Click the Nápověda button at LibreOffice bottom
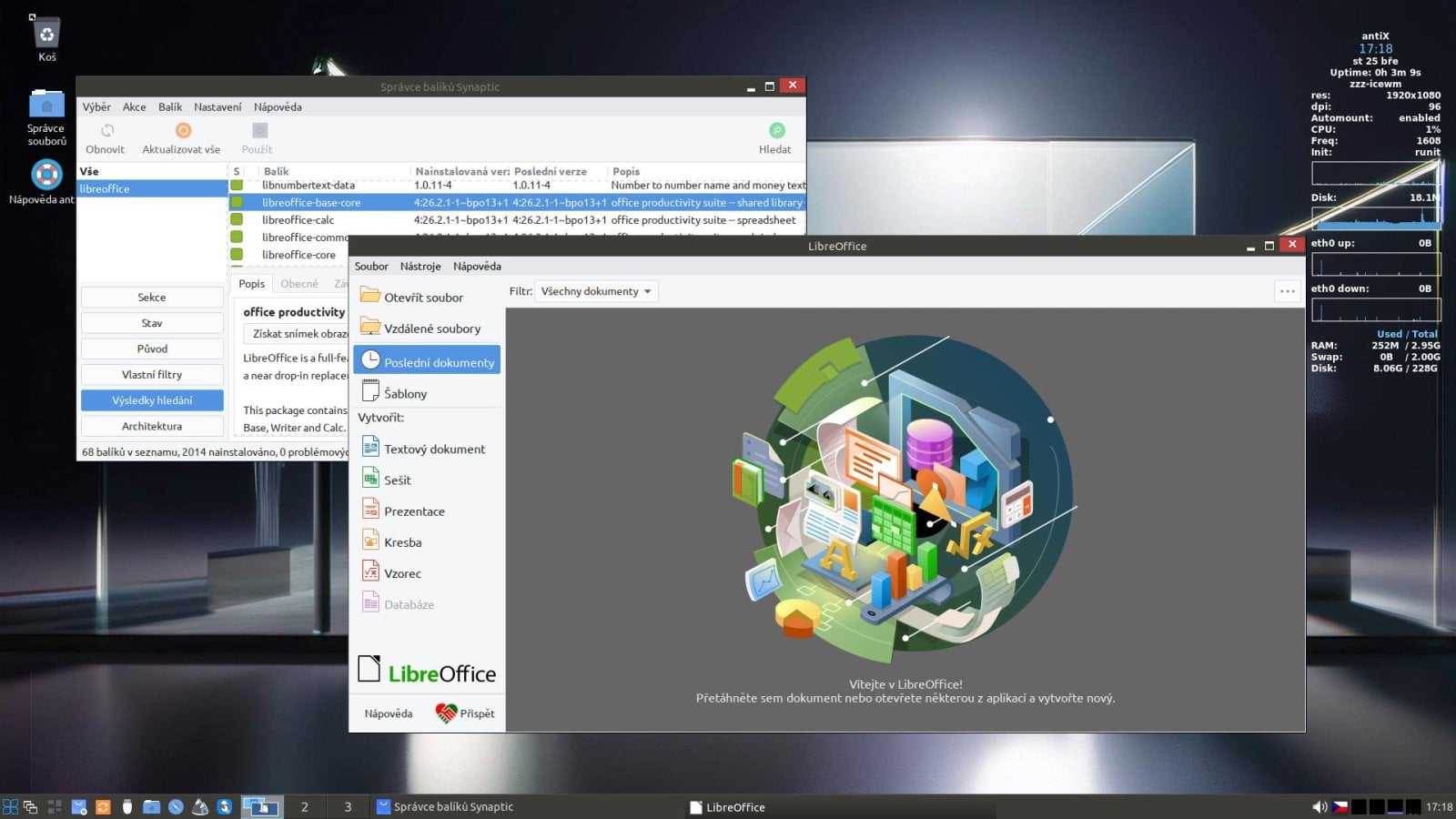 pyautogui.click(x=389, y=713)
